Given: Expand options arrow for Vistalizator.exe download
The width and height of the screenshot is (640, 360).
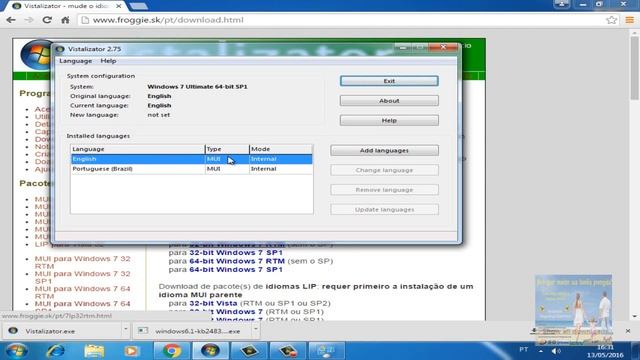Looking at the screenshot, I should (125, 329).
